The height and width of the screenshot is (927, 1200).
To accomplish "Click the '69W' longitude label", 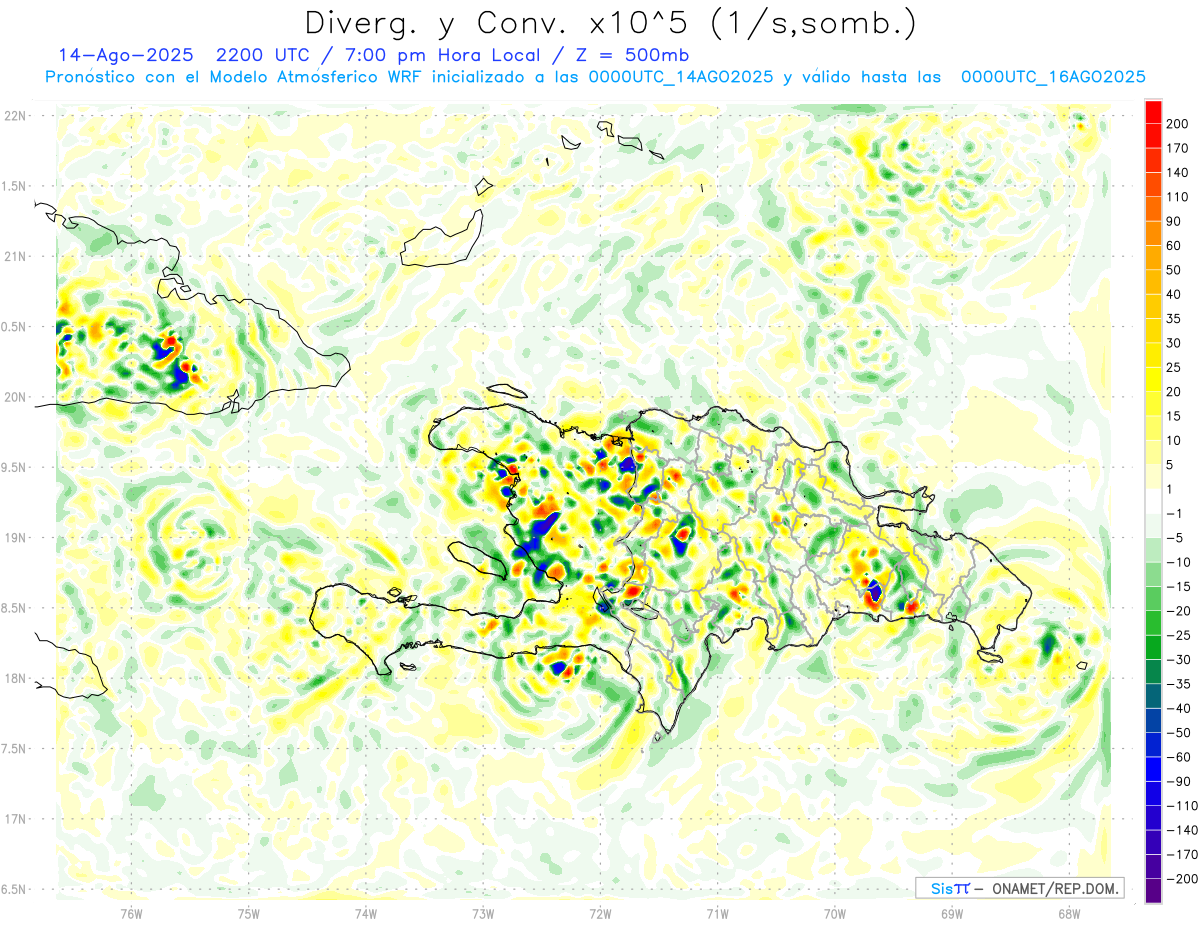I will coord(951,912).
